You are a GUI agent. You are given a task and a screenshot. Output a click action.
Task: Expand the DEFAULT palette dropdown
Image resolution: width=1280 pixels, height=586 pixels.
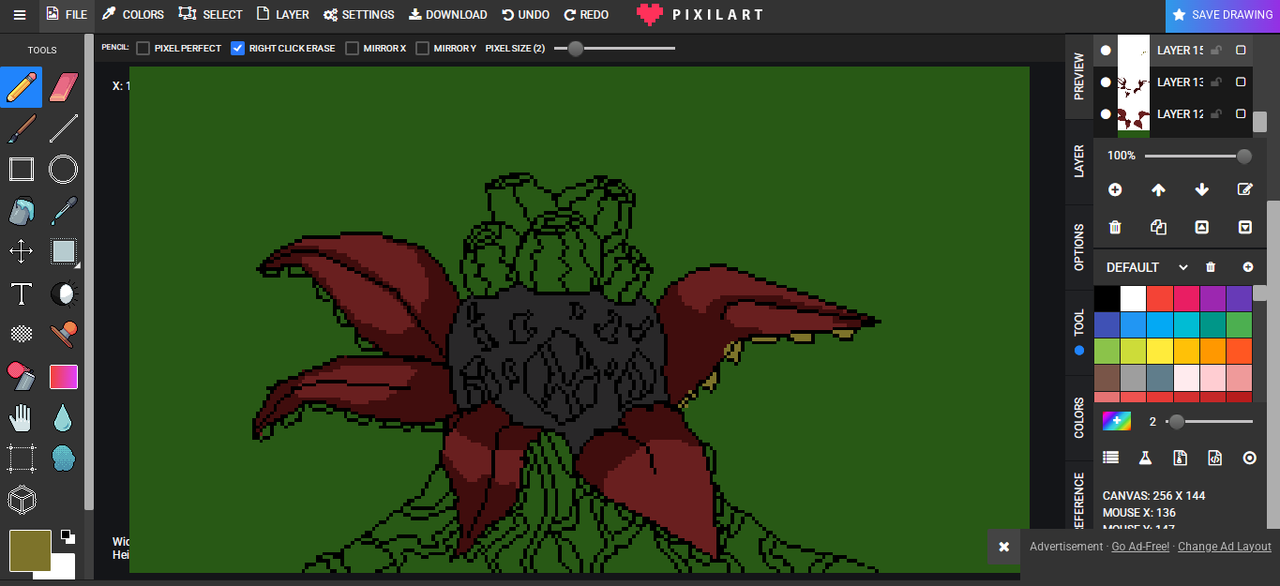pyautogui.click(x=1183, y=267)
